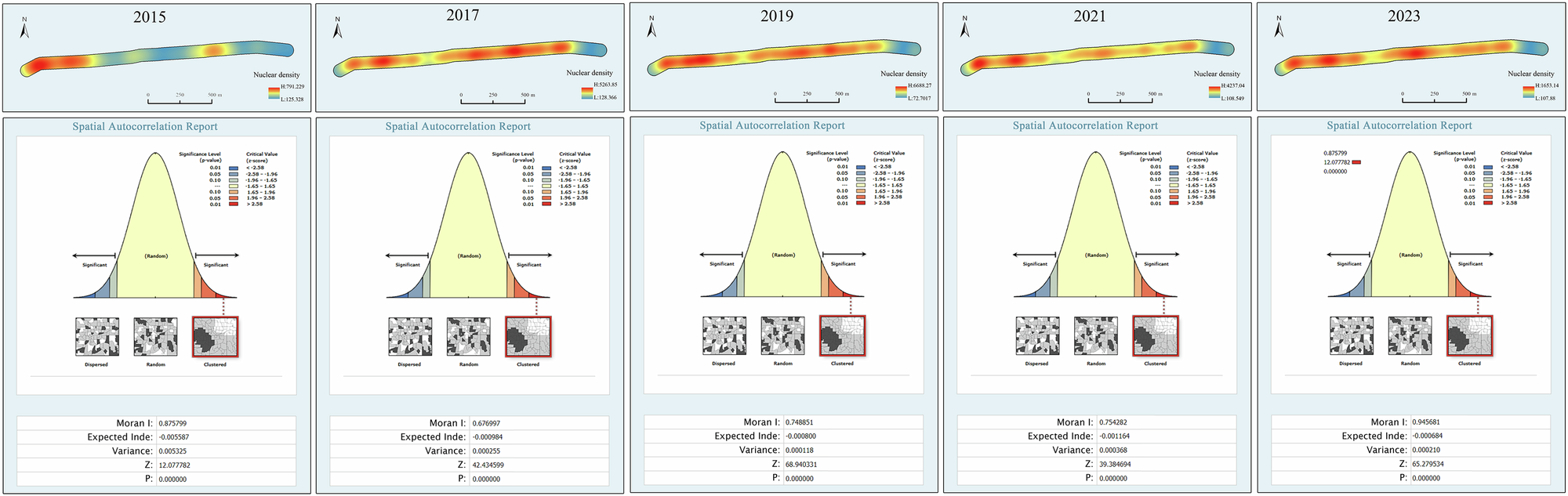Select the Random pattern thumbnail in 2019 report
1568x496 pixels.
[x=782, y=336]
